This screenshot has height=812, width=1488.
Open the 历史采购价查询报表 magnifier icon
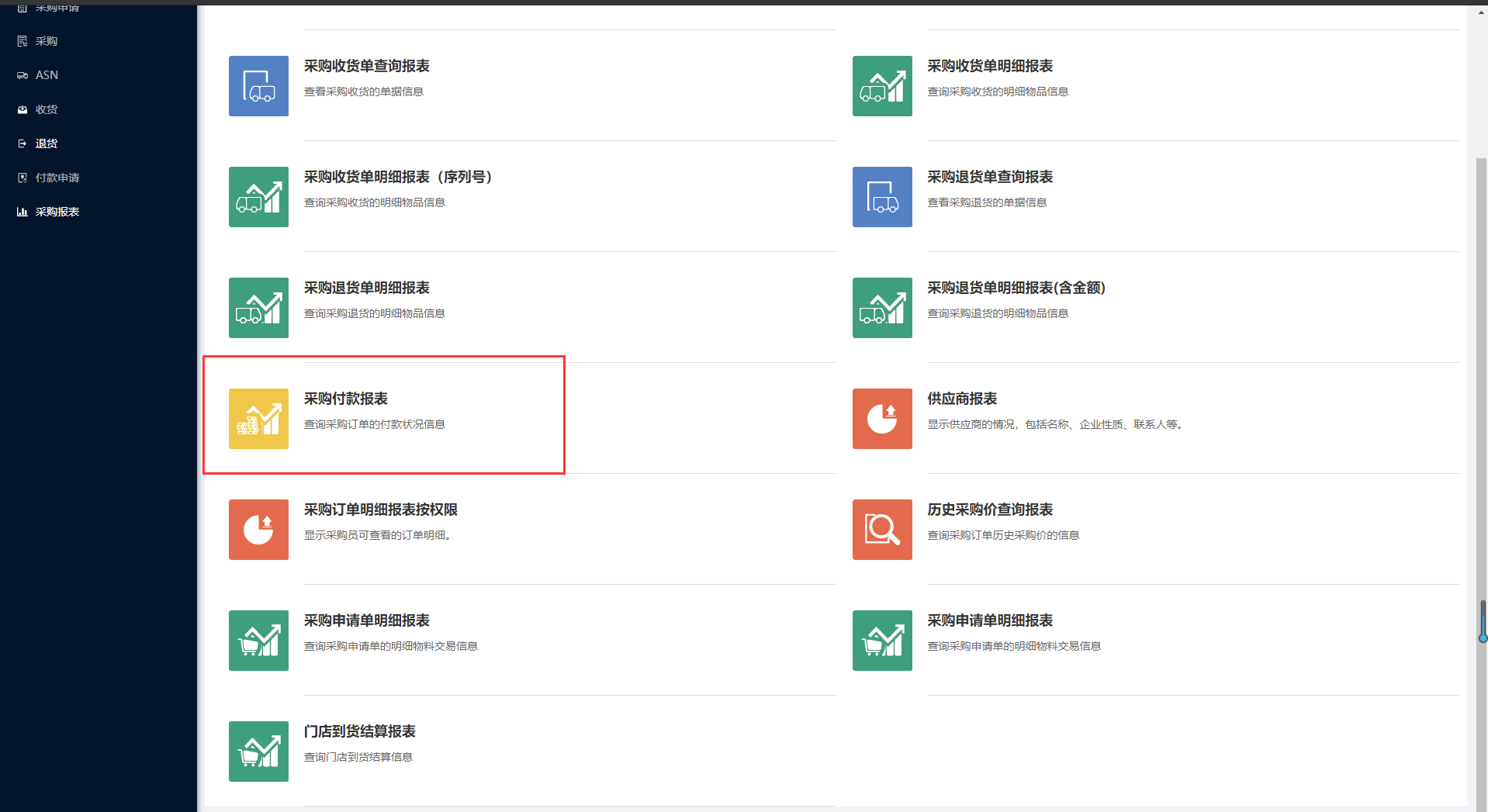882,530
